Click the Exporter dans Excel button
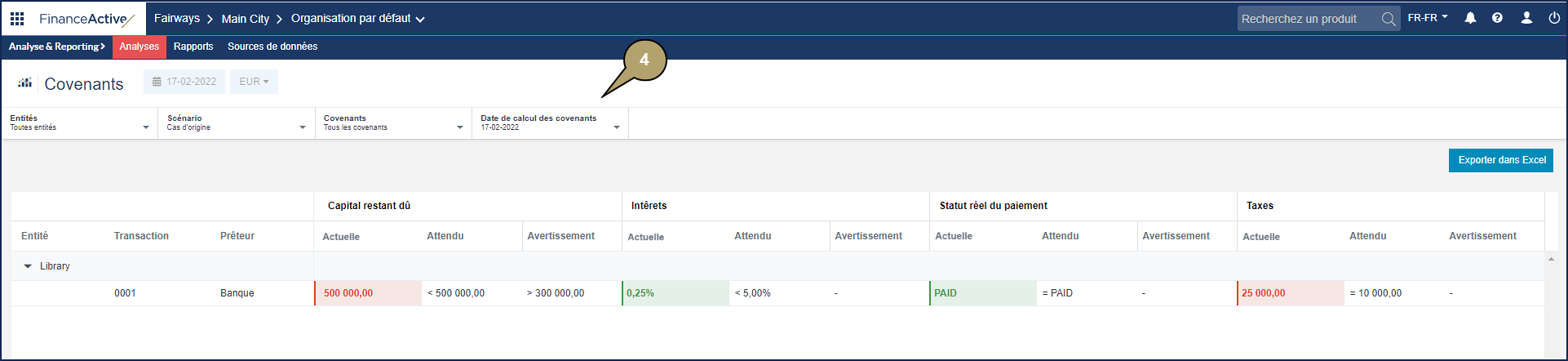Screen dimensions: 1568x361 pos(1500,160)
